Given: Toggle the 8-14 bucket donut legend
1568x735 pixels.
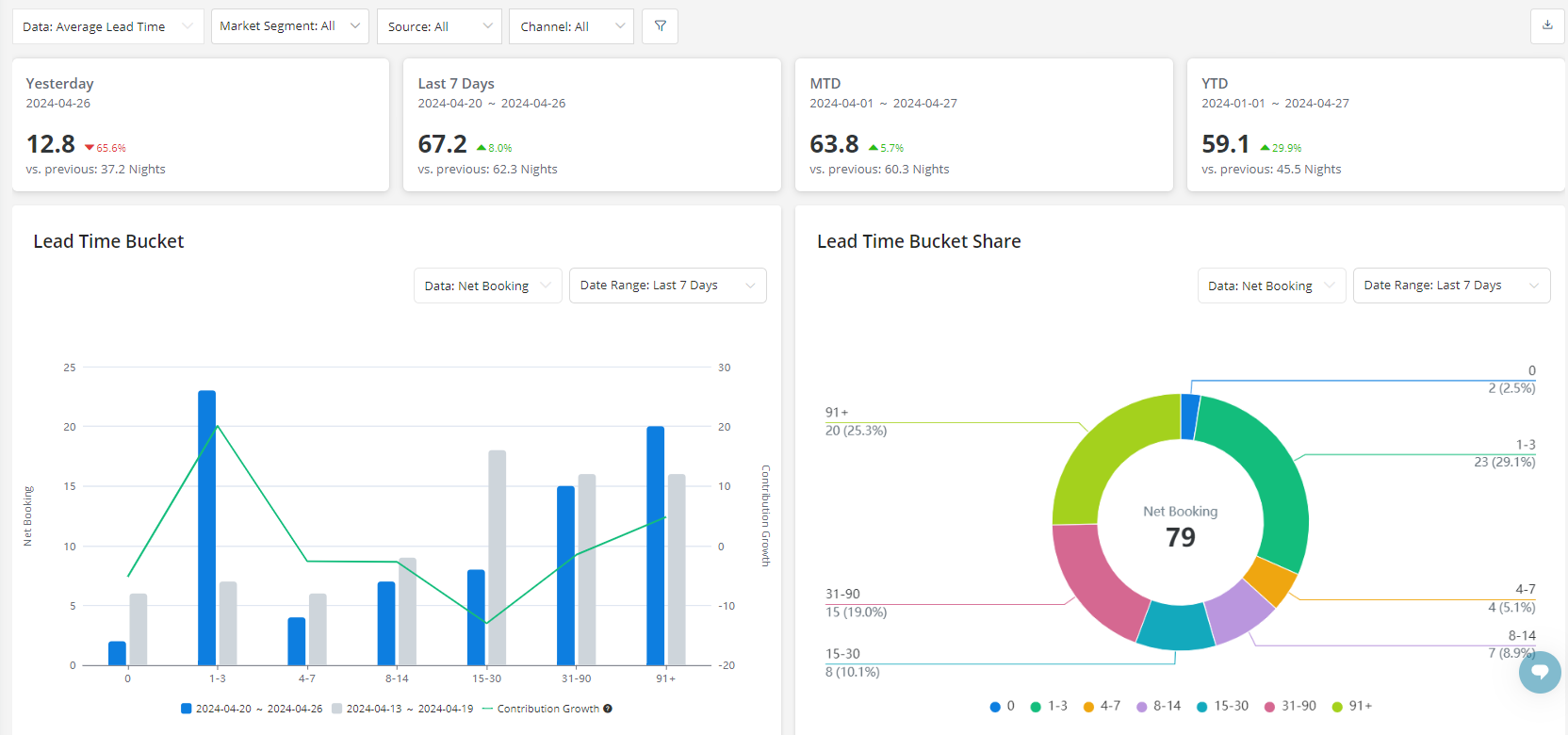Looking at the screenshot, I should (x=1158, y=706).
